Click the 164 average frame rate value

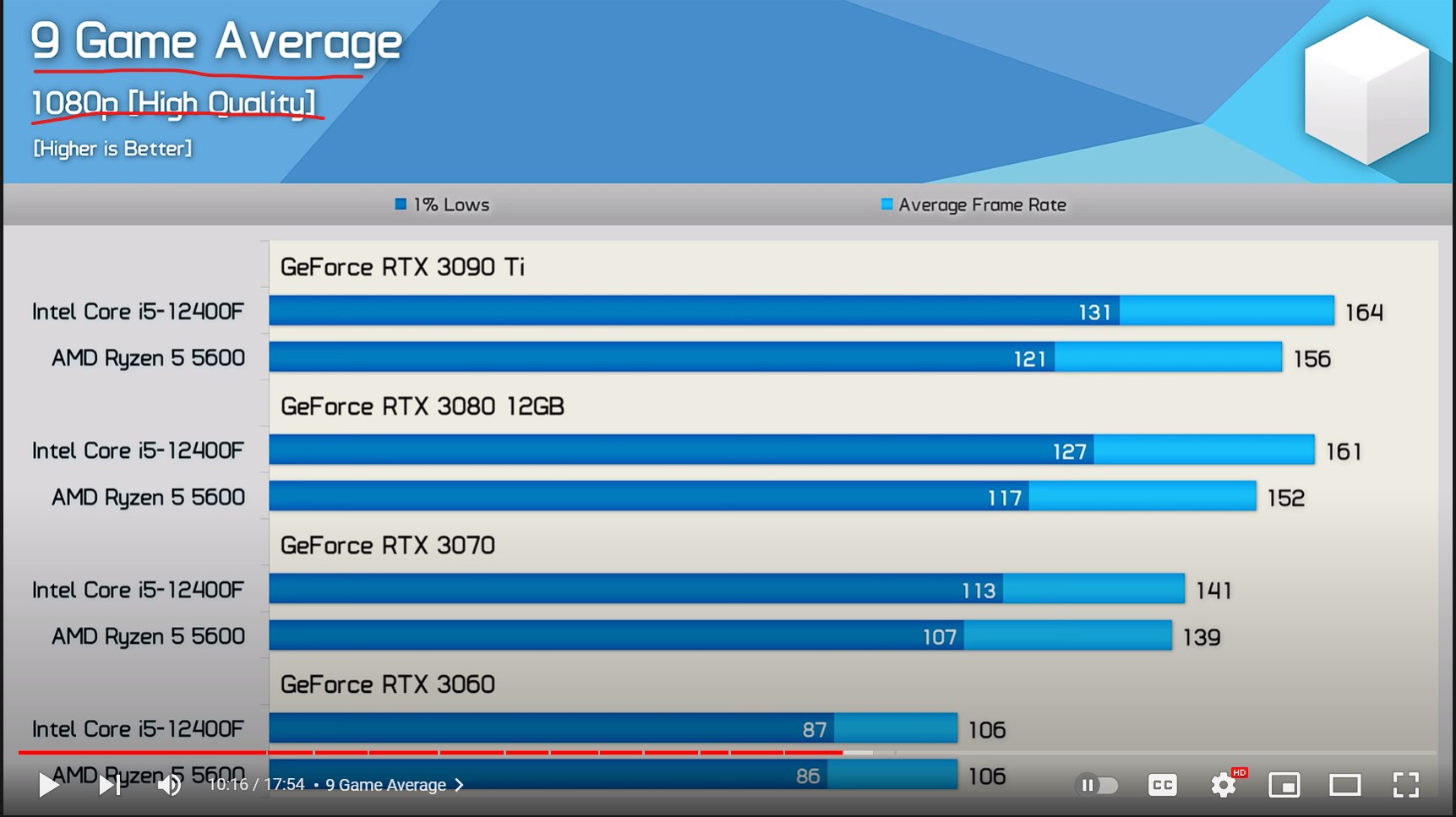tap(1364, 313)
